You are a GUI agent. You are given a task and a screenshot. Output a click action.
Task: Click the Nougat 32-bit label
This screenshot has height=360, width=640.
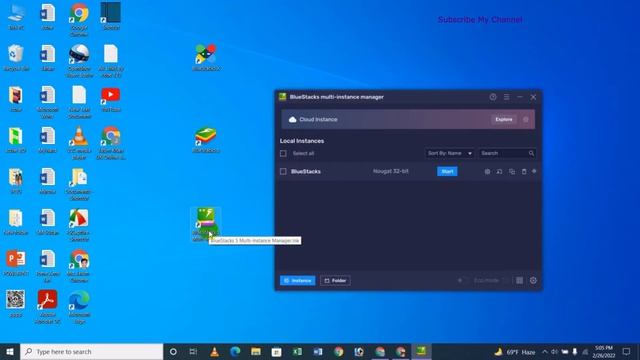391,171
